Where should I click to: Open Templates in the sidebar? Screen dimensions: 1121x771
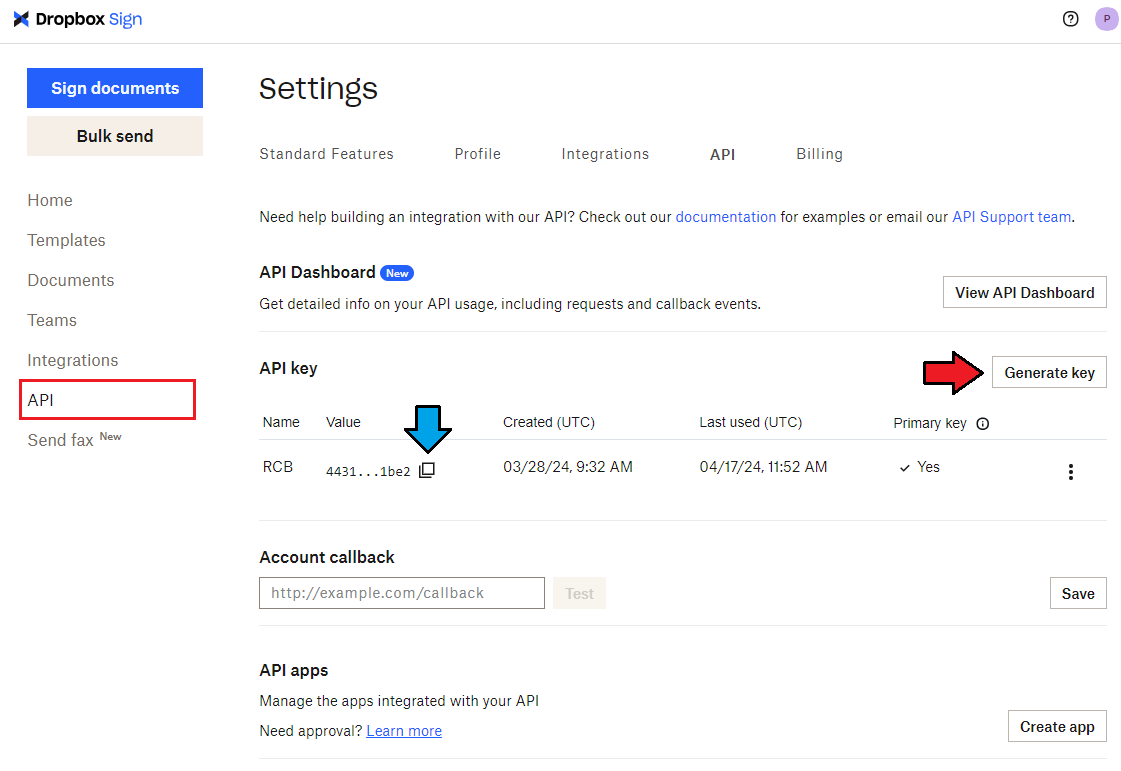(66, 240)
